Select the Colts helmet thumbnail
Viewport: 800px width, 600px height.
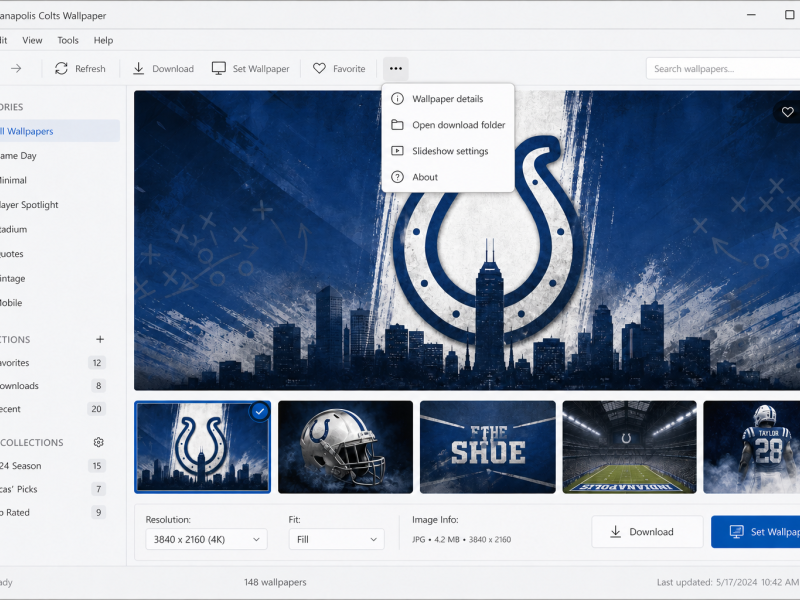coord(345,447)
